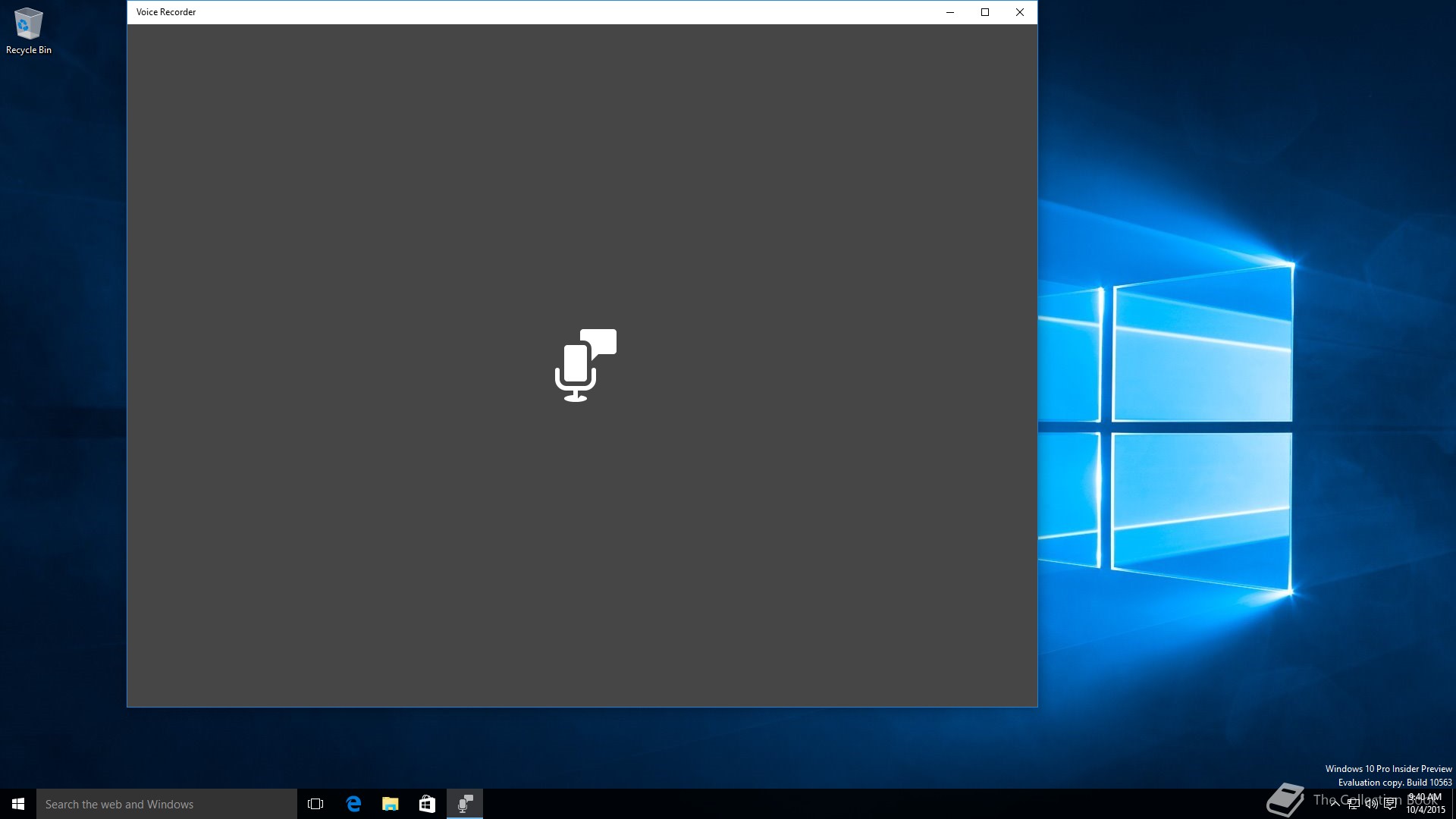
Task: Launch Microsoft Edge from the taskbar
Action: [x=353, y=804]
